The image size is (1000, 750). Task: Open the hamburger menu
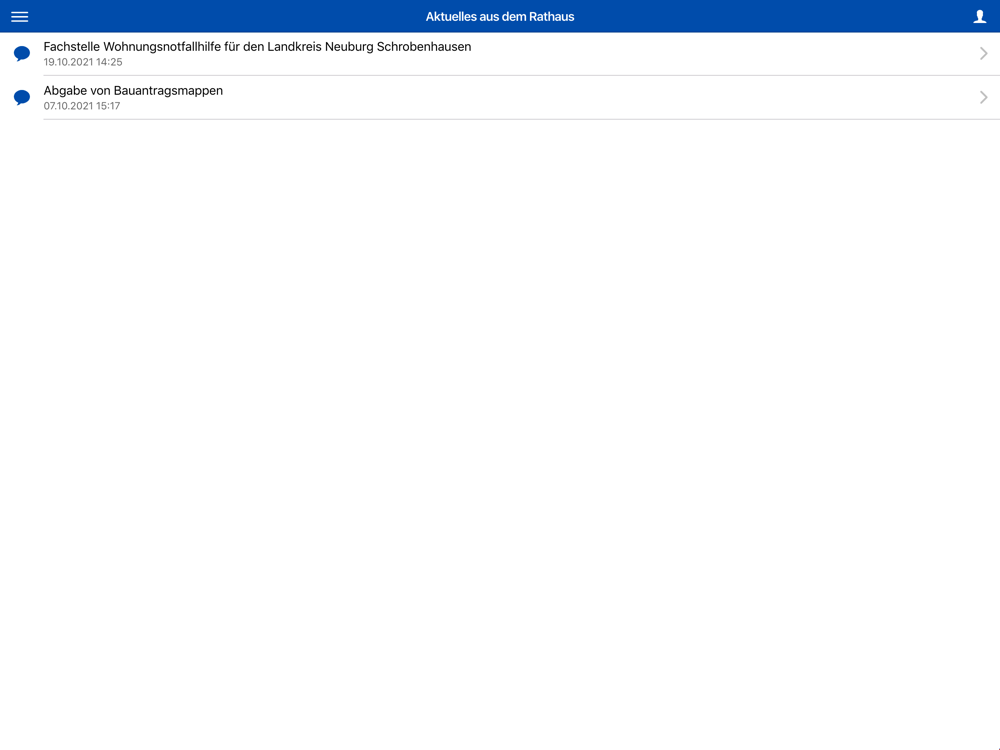pos(20,17)
